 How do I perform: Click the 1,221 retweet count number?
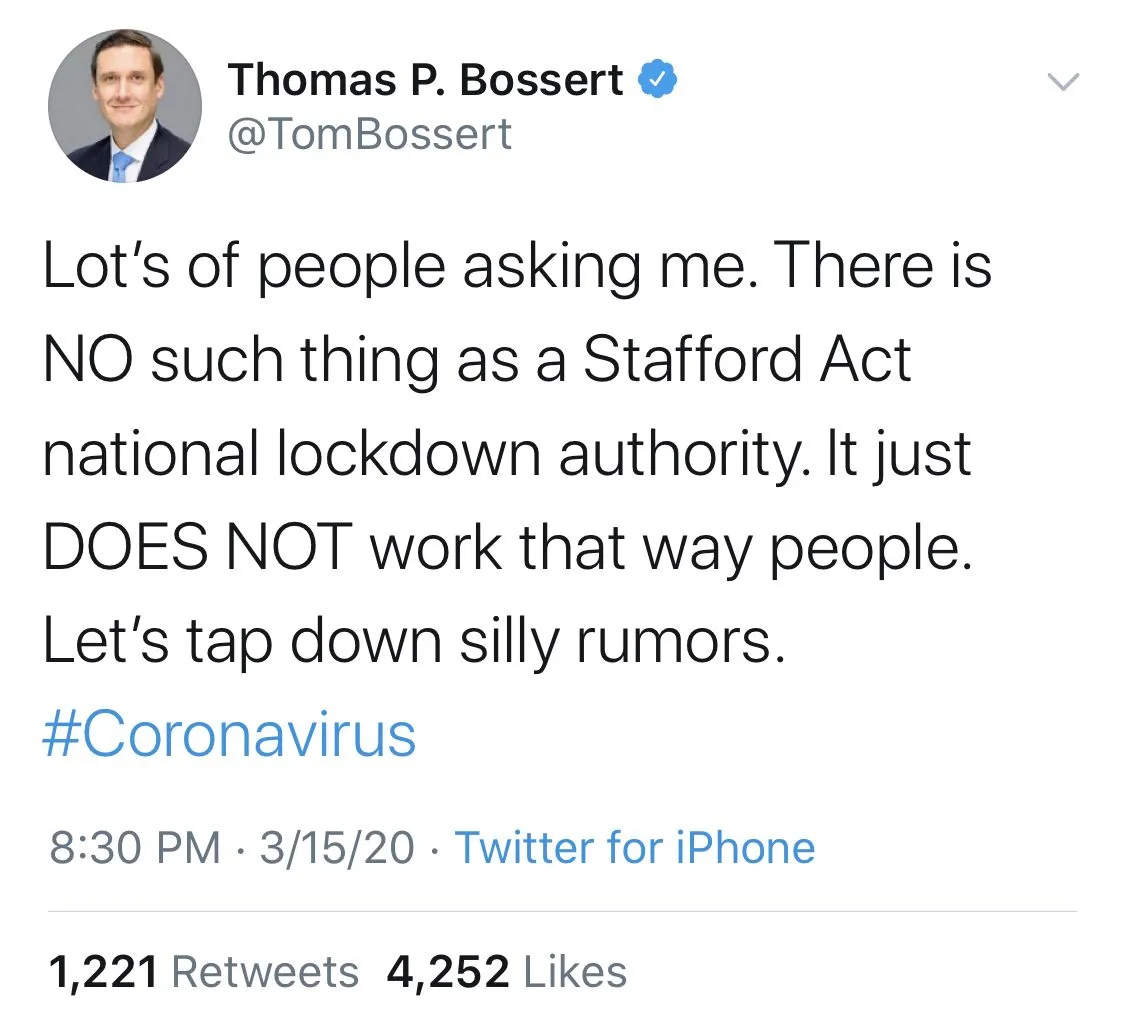[103, 972]
